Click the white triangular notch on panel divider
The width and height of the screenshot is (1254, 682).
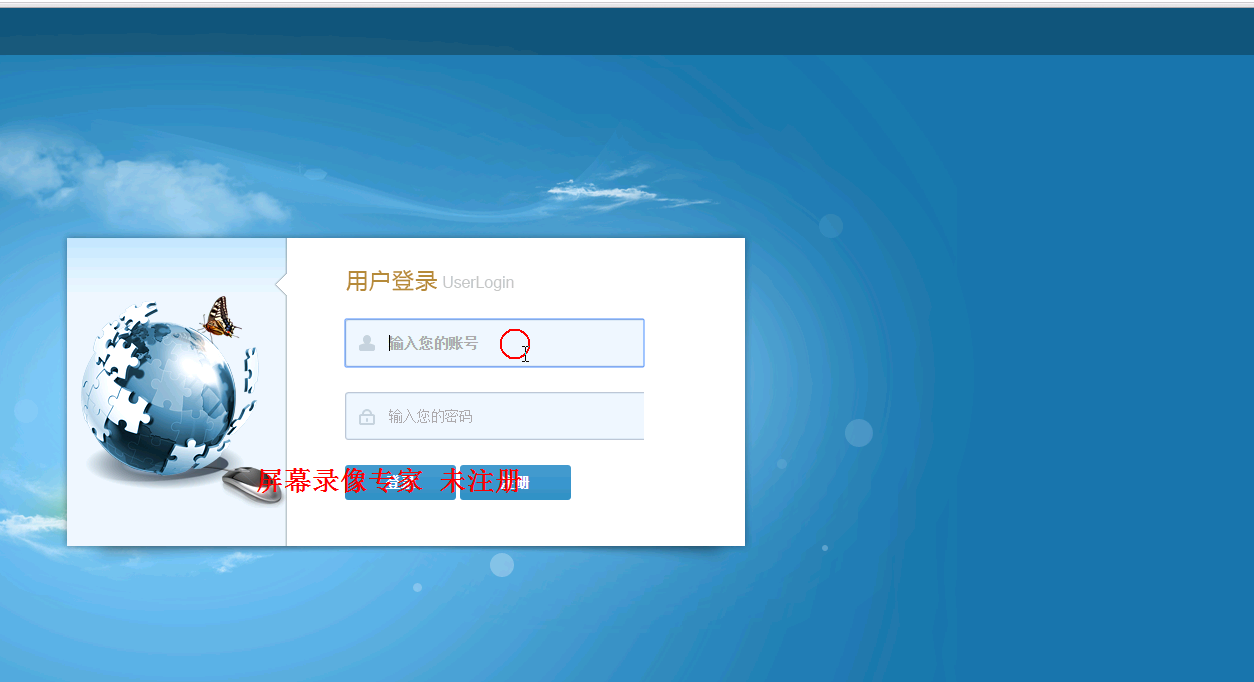tap(281, 285)
